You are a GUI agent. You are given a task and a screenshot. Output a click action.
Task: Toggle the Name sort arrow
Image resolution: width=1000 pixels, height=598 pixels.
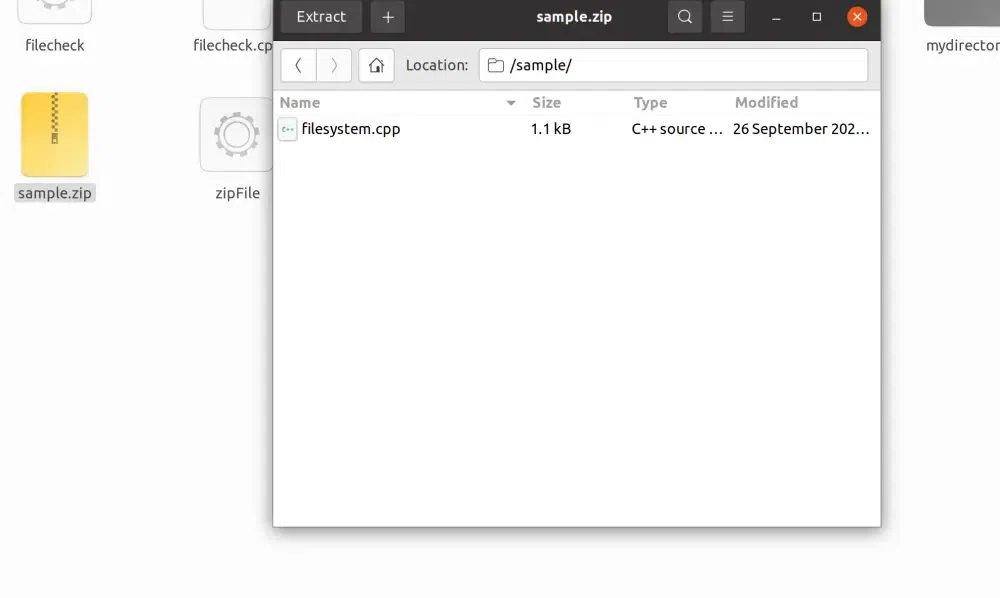tap(511, 103)
